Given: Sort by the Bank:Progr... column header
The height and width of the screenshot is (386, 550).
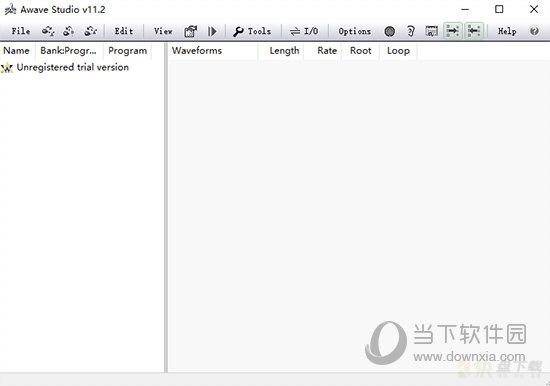Looking at the screenshot, I should [x=69, y=51].
